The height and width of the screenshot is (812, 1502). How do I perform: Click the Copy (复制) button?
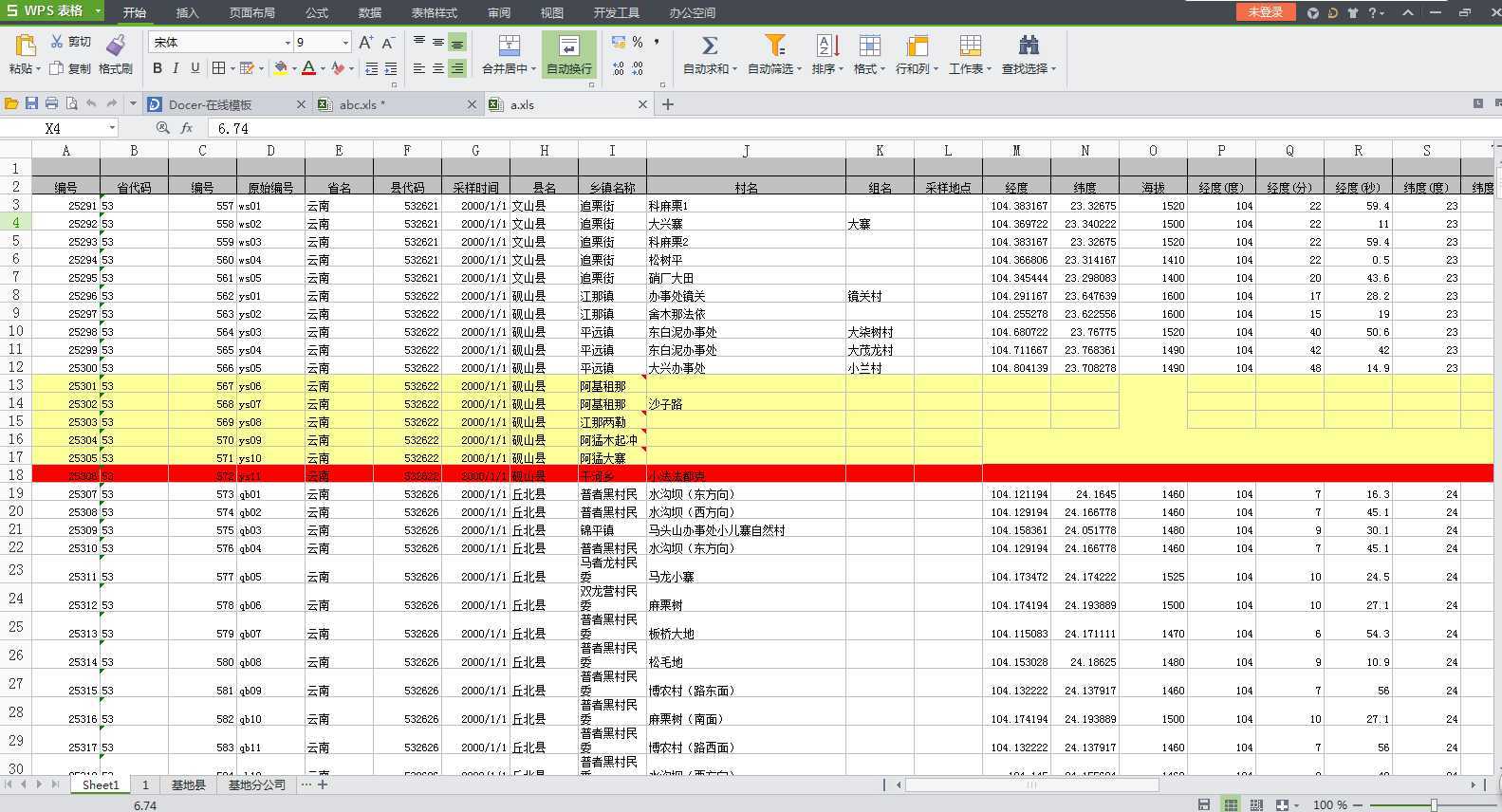[70, 68]
